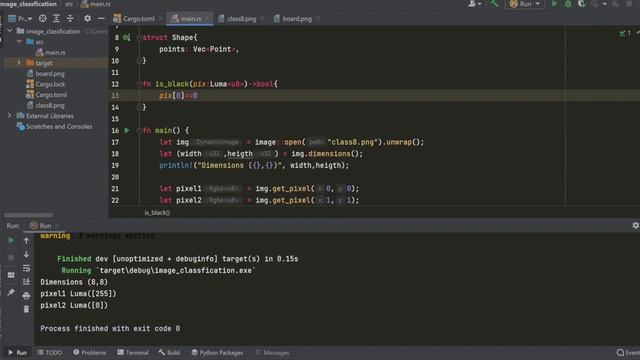This screenshot has height=360, width=640.
Task: Click the Build hammer icon in top toolbar
Action: tap(494, 4)
